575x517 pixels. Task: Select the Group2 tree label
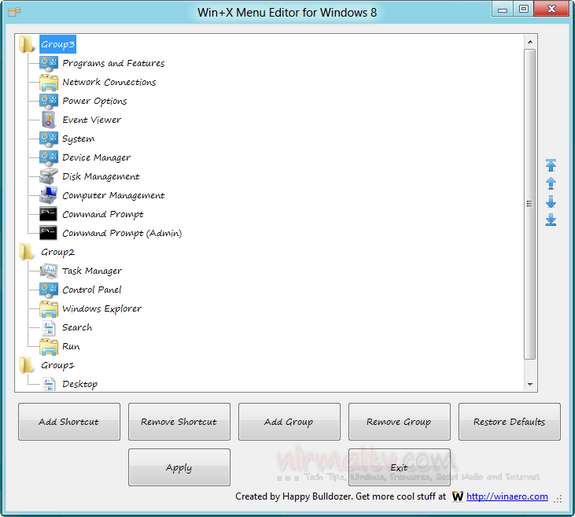tap(58, 252)
